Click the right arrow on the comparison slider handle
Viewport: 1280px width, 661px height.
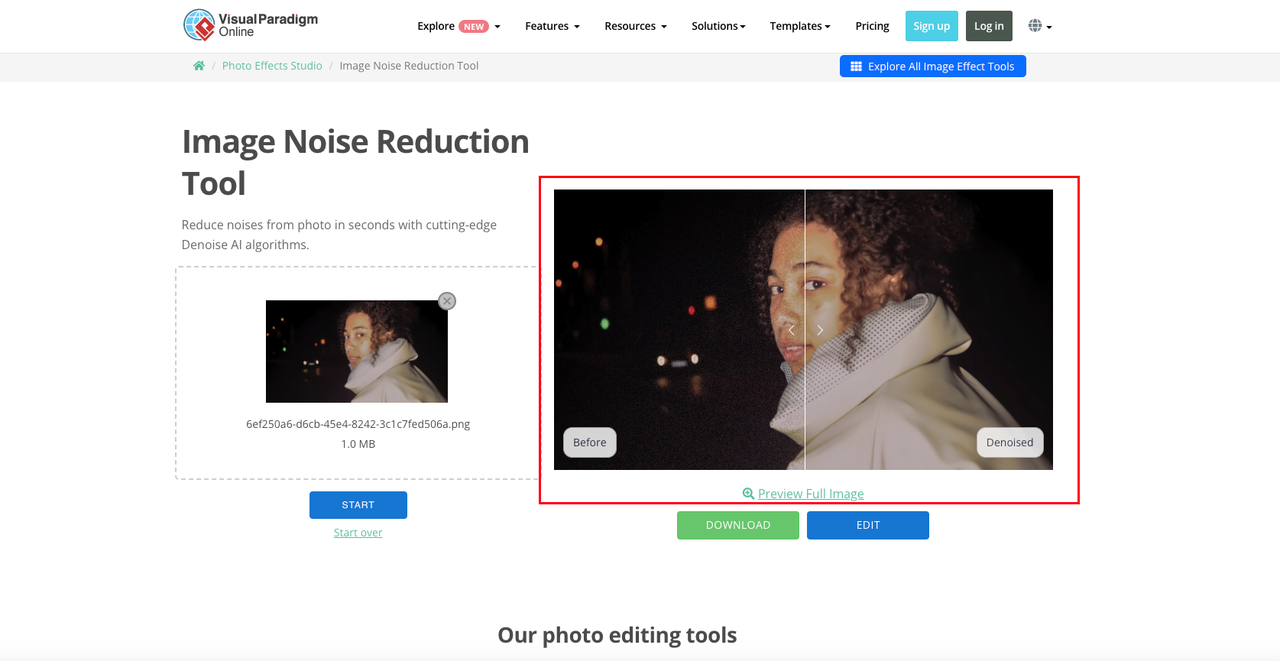[820, 330]
